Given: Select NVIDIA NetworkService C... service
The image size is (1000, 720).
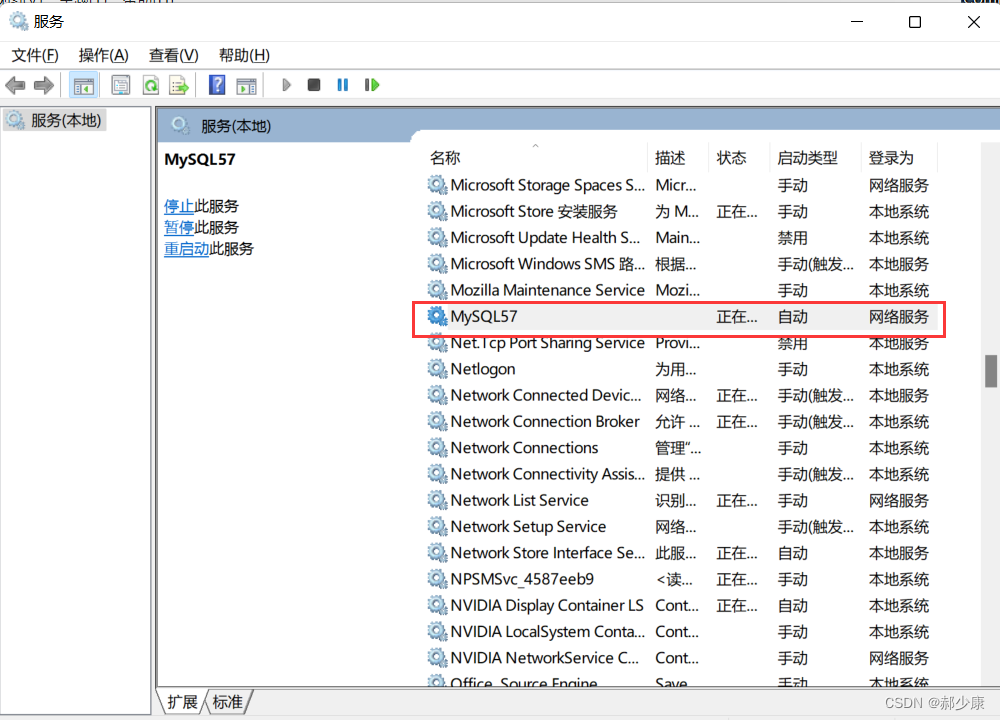Looking at the screenshot, I should [x=545, y=658].
